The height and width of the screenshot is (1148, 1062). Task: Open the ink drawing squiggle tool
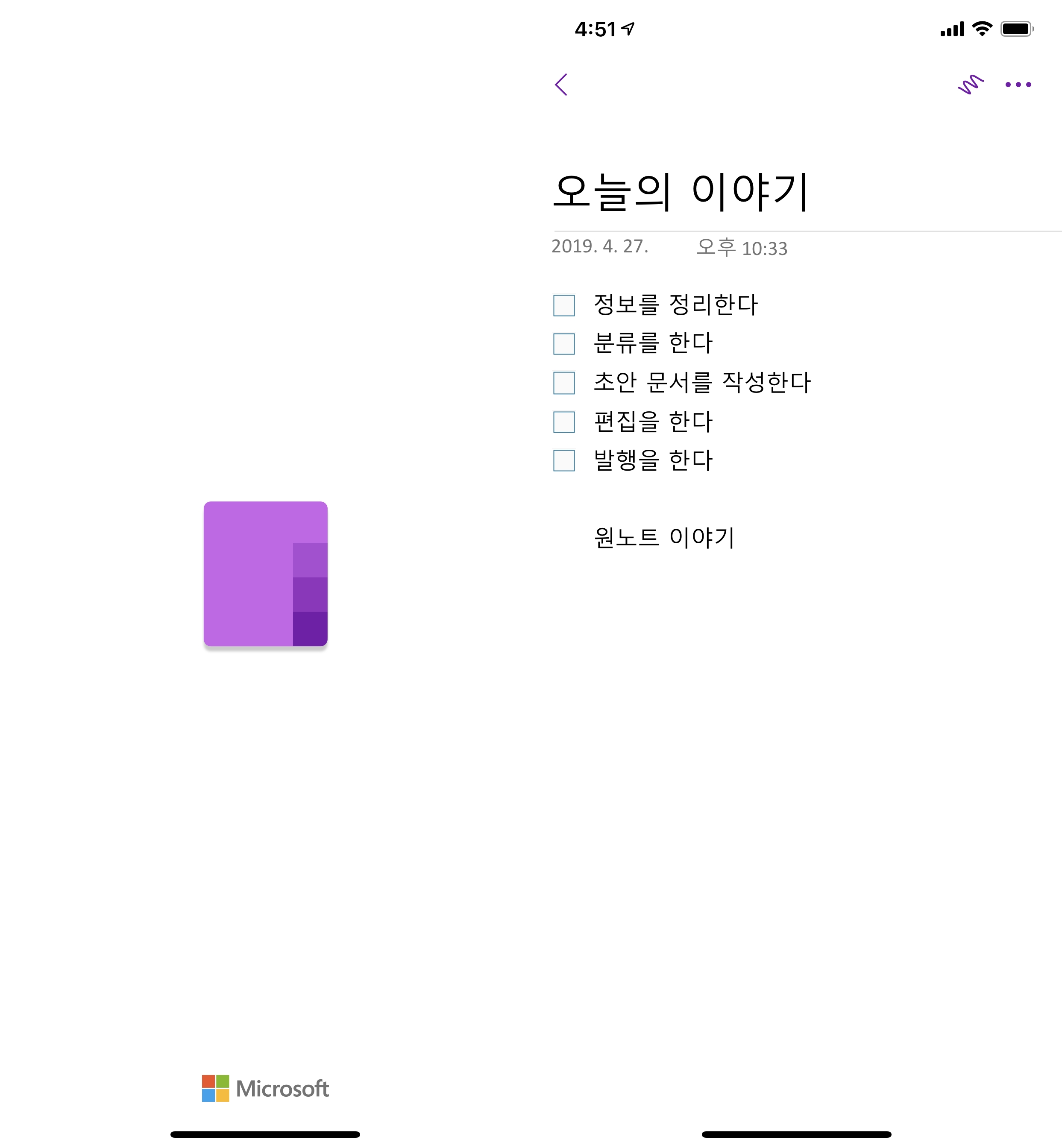click(971, 85)
